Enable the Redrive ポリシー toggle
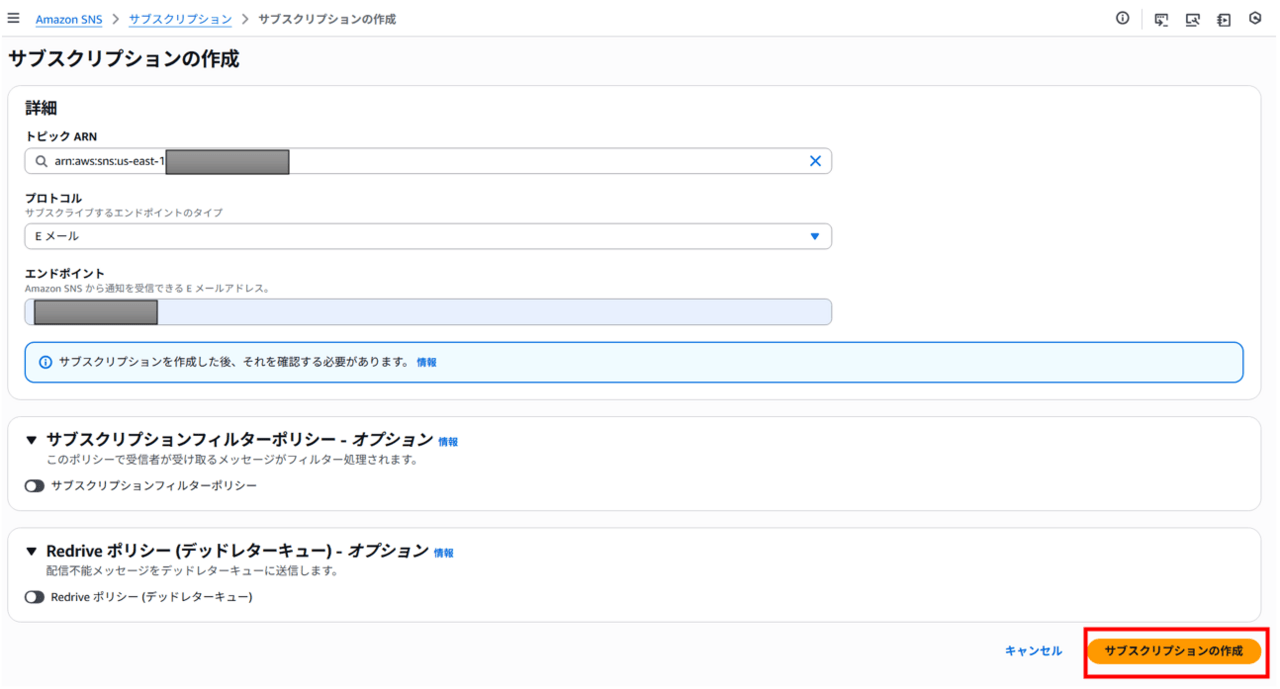 coord(35,597)
